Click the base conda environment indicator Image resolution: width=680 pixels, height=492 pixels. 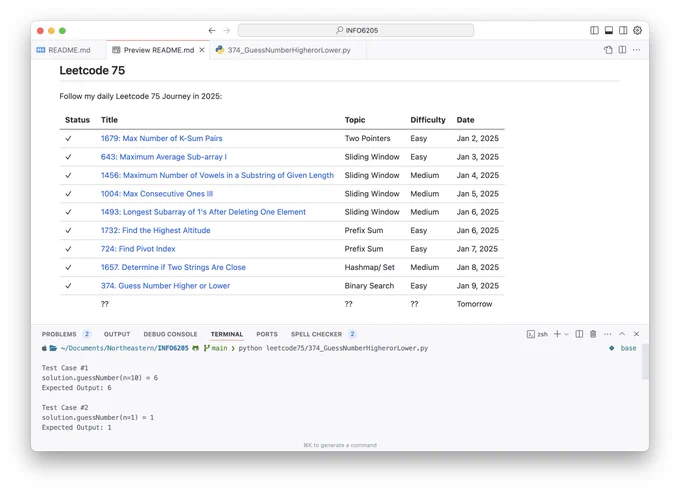tap(623, 348)
